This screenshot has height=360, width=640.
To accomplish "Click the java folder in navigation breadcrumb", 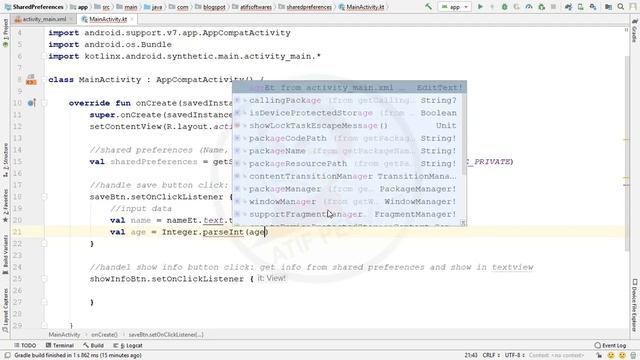I will tap(153, 7).
